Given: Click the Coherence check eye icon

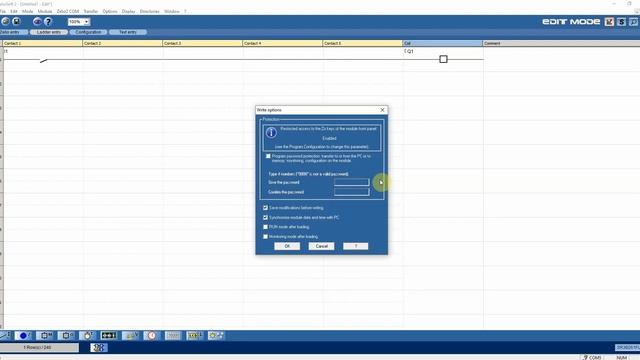Looking at the screenshot, I should [x=37, y=21].
